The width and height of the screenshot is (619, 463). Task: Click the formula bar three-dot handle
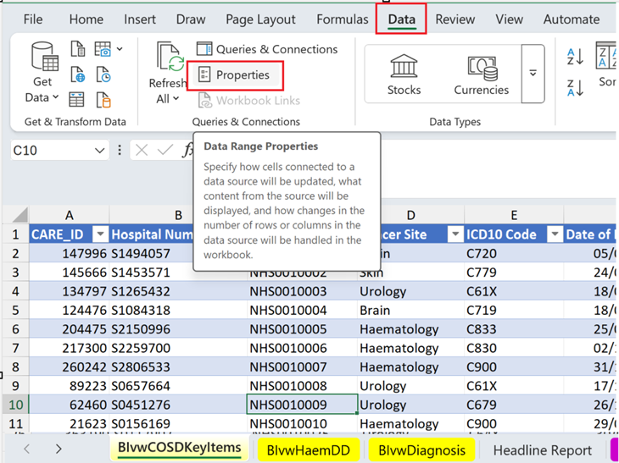[x=119, y=150]
